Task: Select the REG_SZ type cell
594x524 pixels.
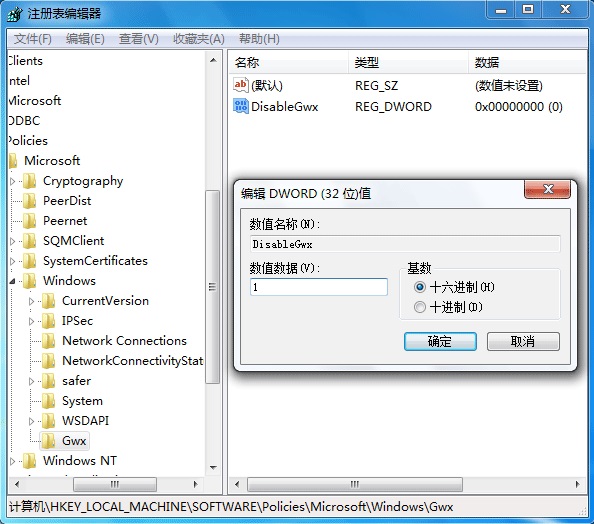Action: click(377, 86)
